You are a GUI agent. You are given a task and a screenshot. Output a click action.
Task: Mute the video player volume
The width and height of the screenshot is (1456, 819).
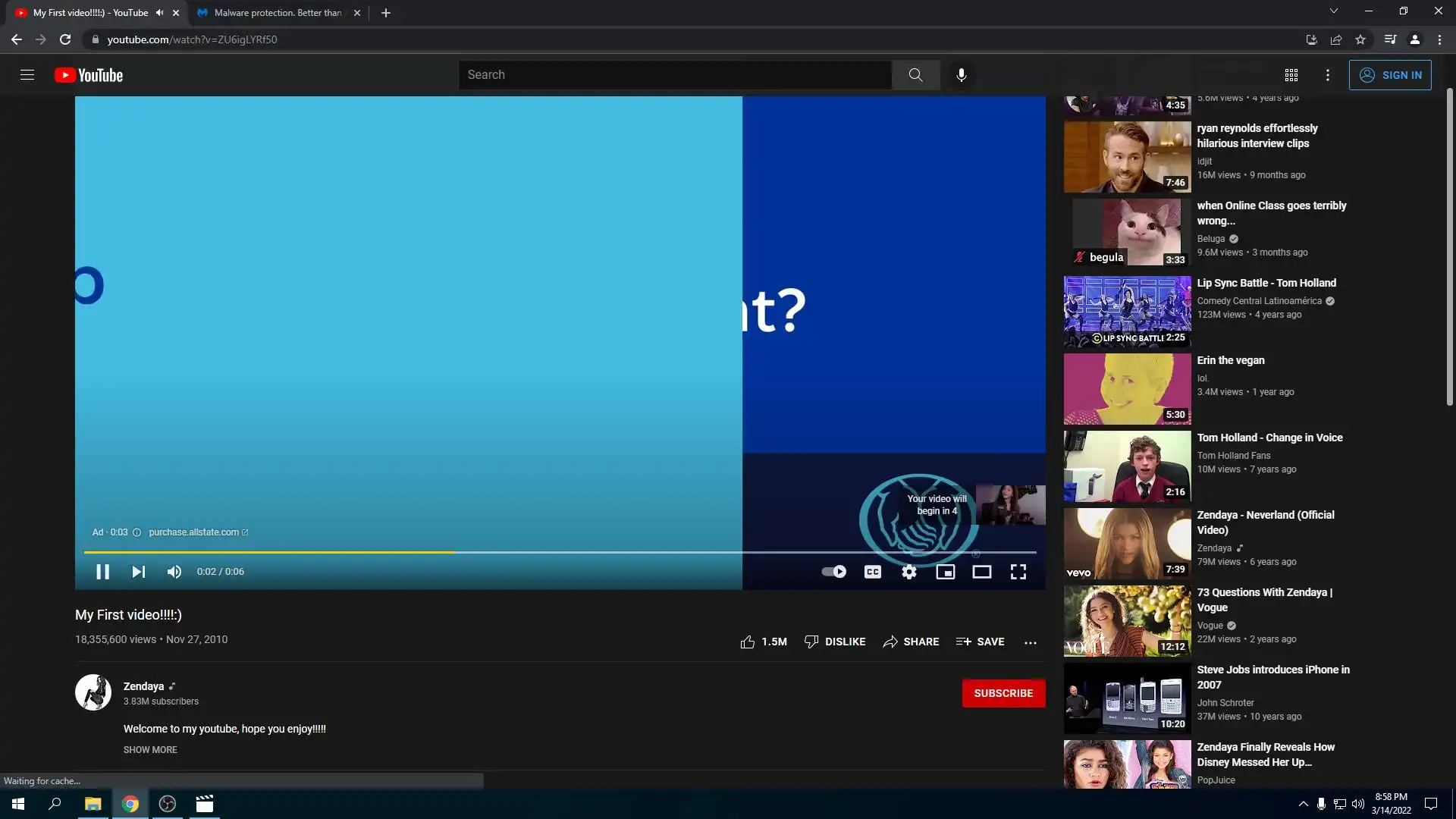pos(174,572)
